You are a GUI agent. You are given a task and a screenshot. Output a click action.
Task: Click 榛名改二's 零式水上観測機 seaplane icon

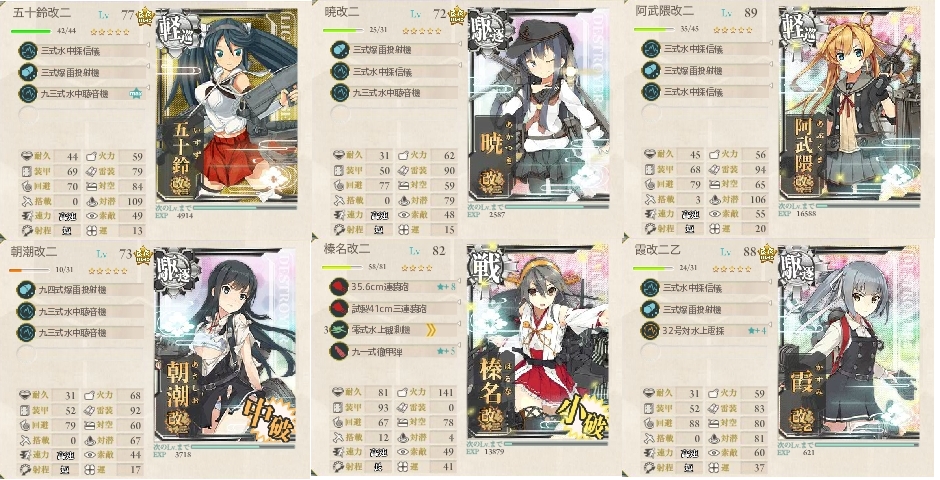[339, 330]
